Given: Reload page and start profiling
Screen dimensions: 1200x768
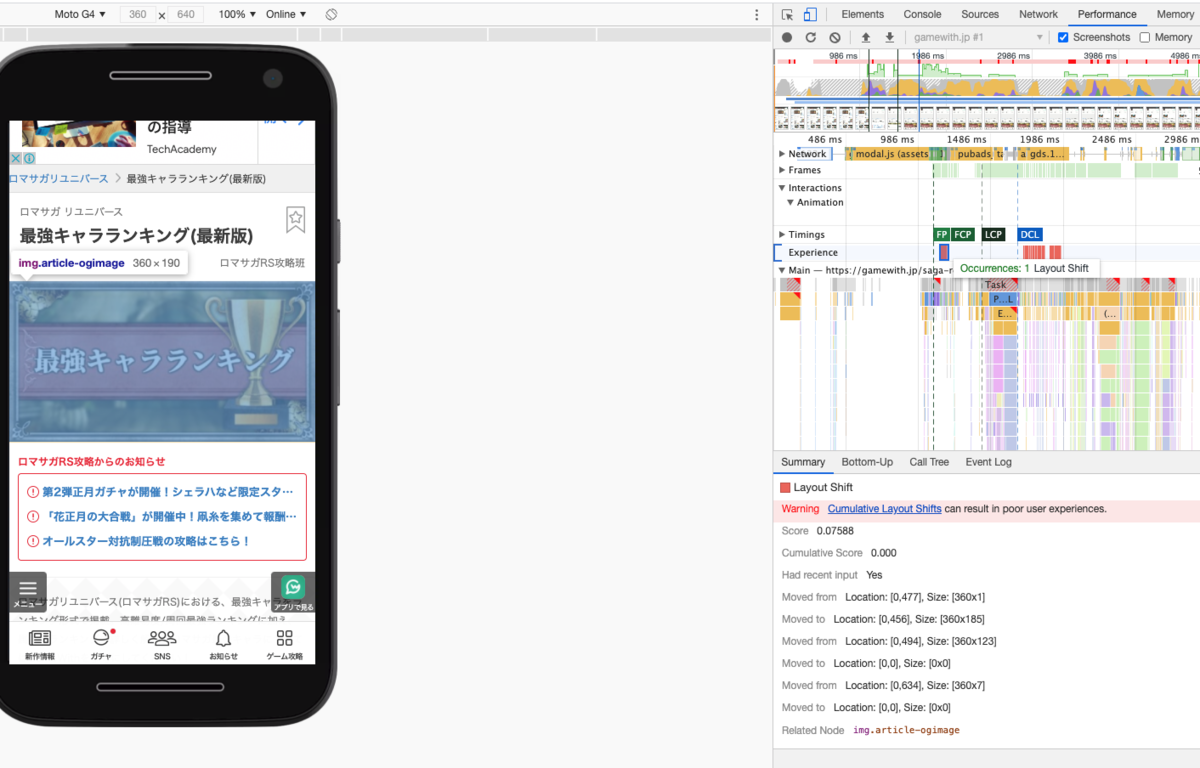Looking at the screenshot, I should pyautogui.click(x=811, y=37).
